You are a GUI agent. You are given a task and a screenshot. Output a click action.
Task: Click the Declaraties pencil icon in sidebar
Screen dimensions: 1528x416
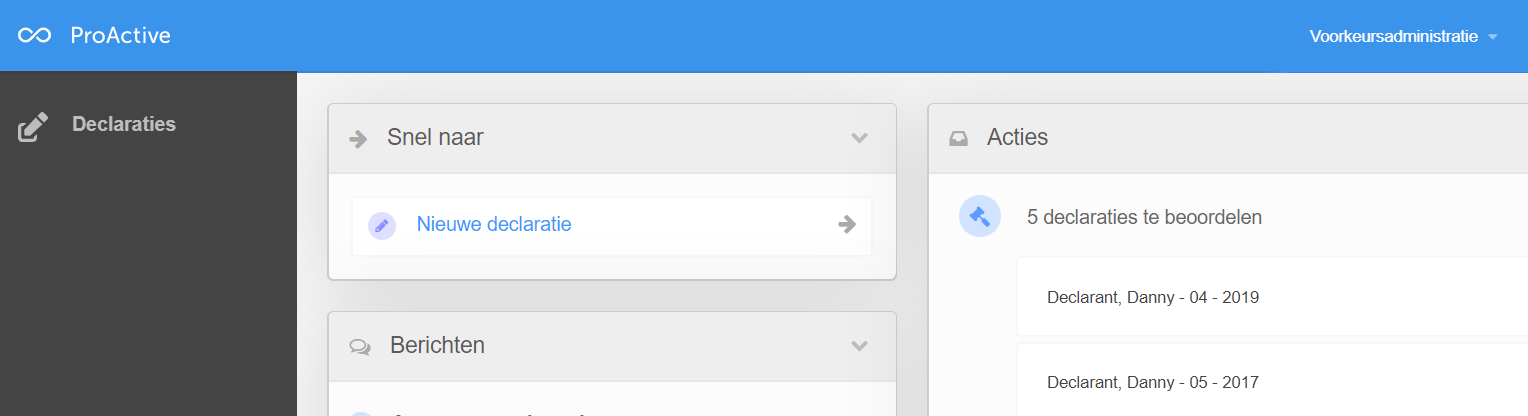coord(33,127)
